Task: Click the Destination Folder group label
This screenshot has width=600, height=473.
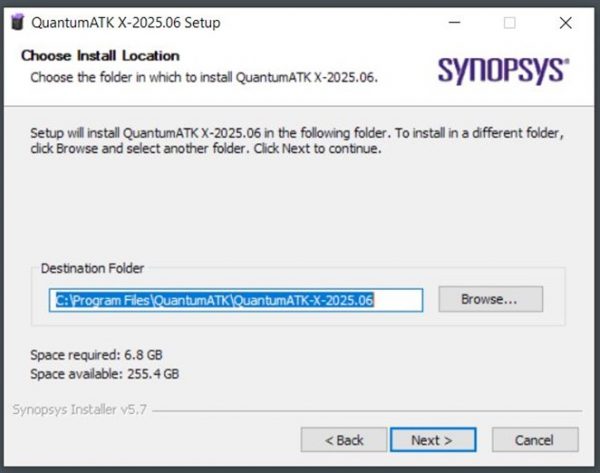Action: [92, 268]
